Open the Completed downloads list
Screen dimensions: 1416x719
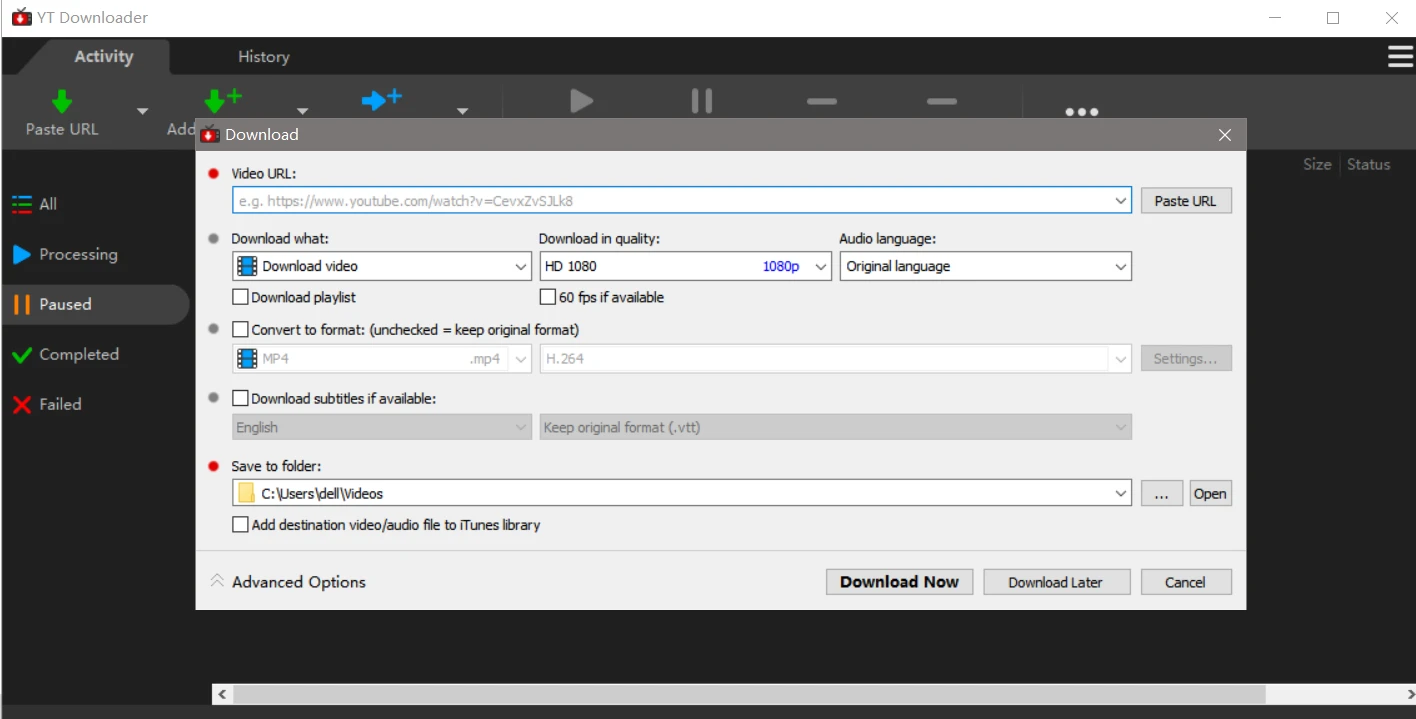point(78,354)
